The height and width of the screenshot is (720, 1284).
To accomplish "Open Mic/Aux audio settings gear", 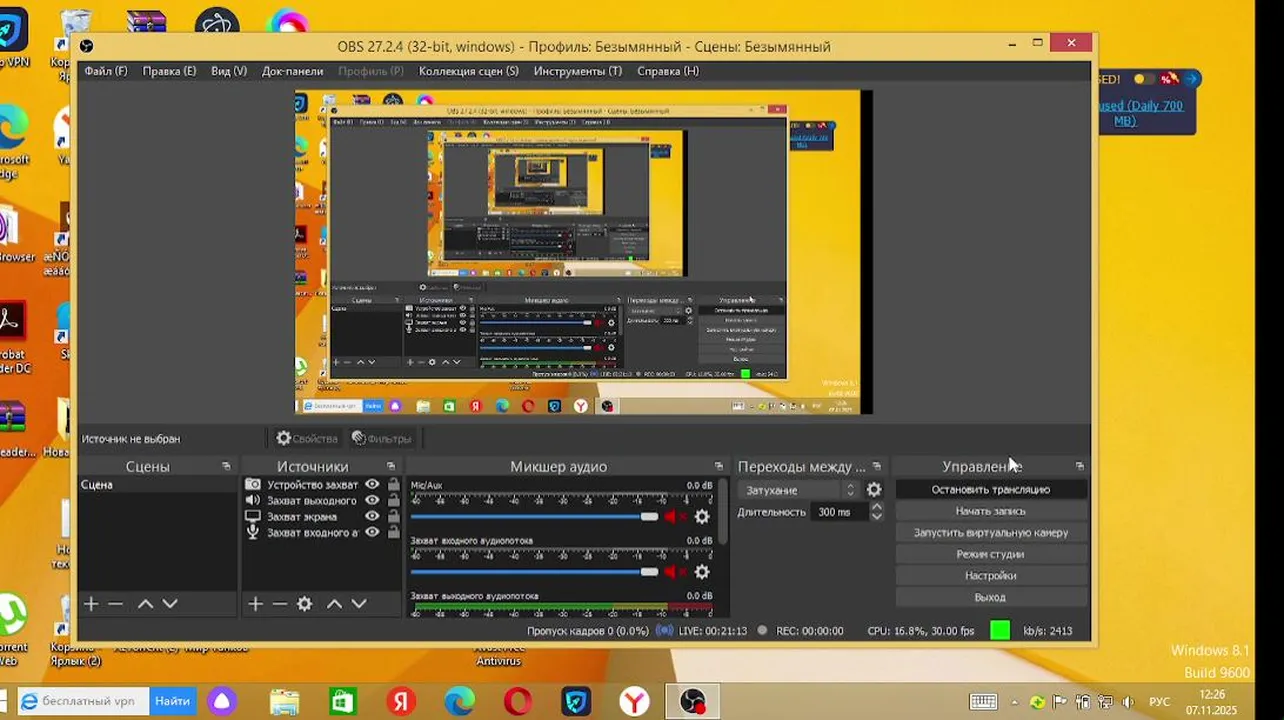I will point(702,517).
